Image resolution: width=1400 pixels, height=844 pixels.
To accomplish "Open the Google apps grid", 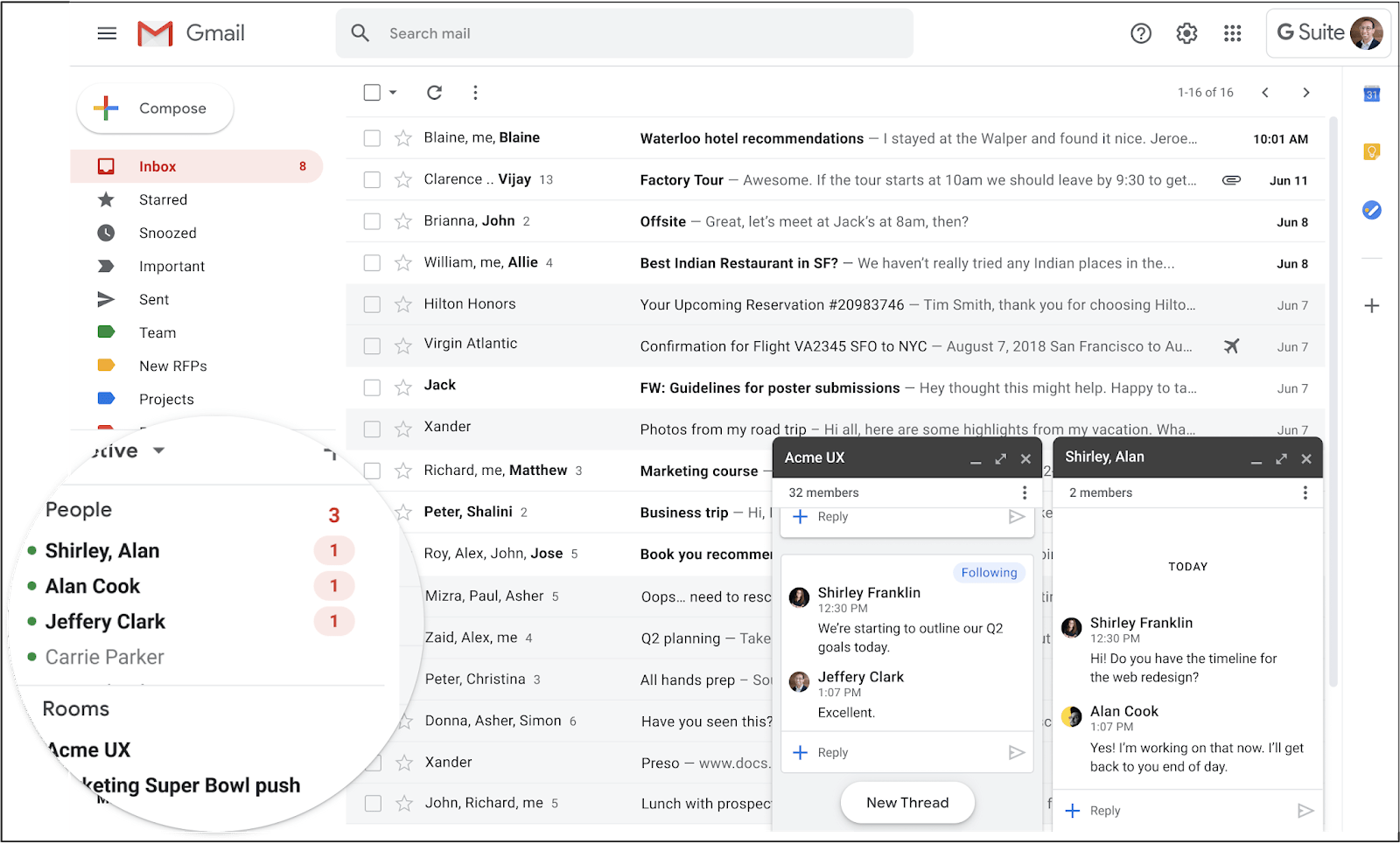I will coord(1233,33).
